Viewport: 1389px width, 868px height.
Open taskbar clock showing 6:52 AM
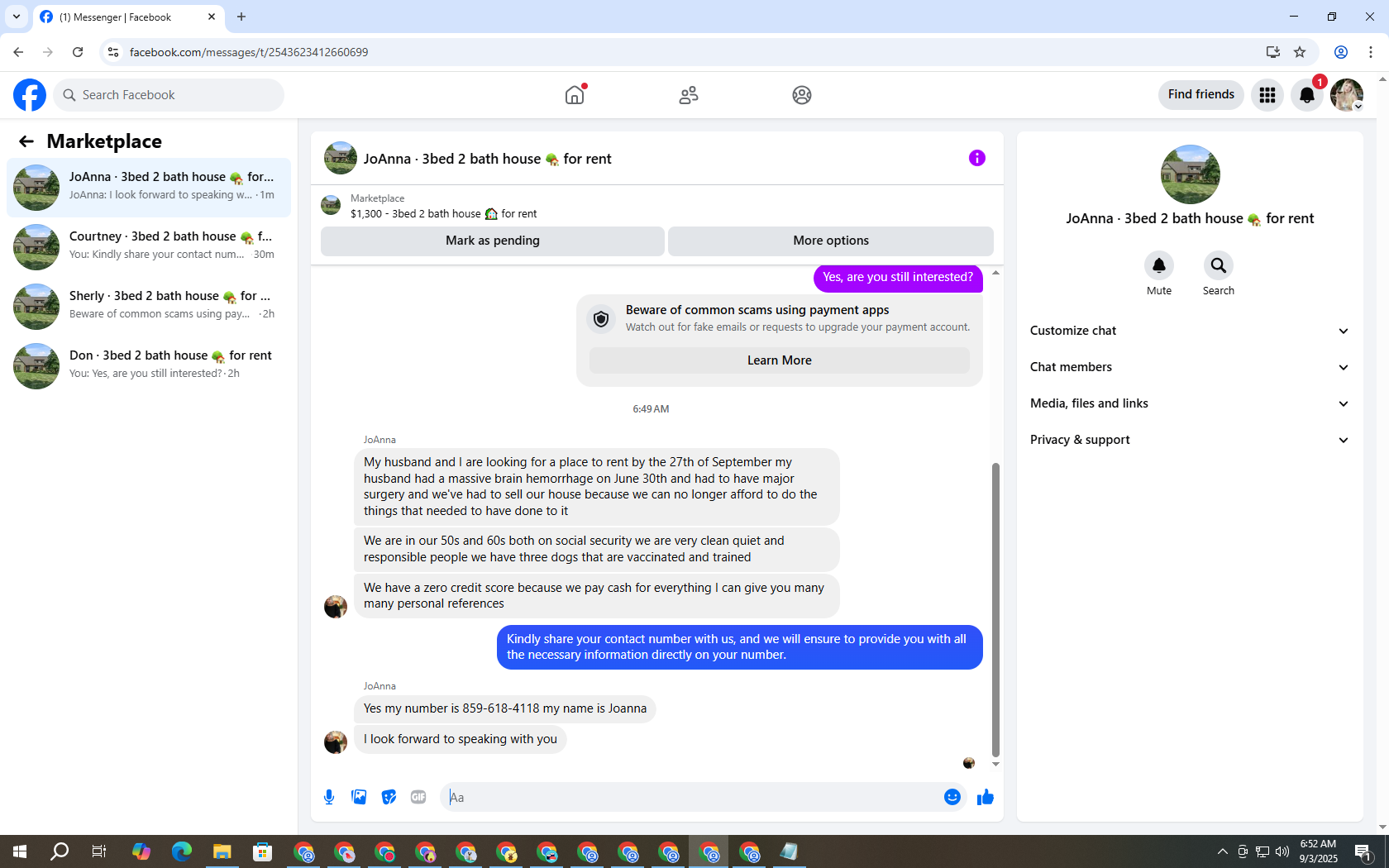click(1318, 851)
